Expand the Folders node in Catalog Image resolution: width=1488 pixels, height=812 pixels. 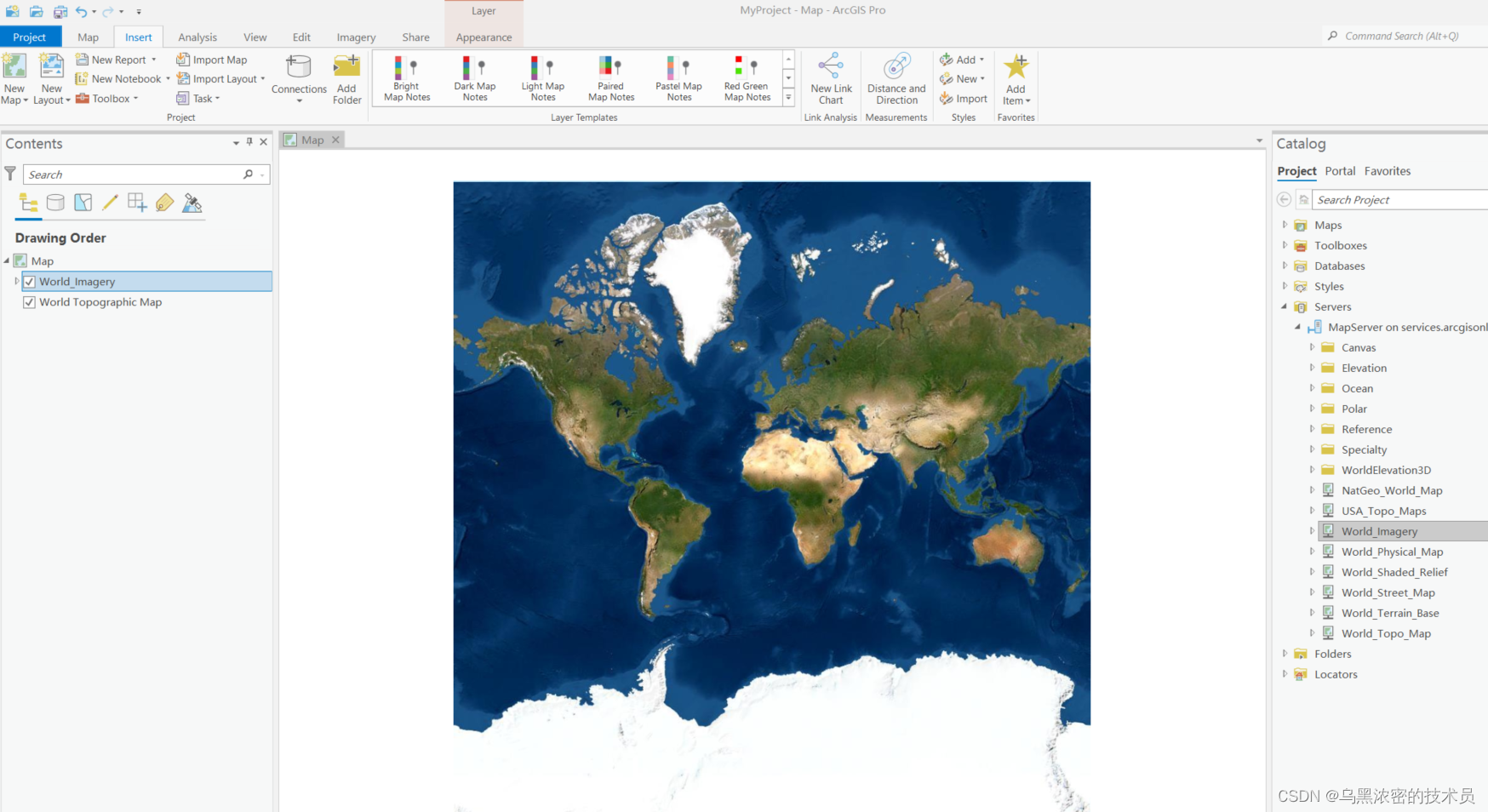[1285, 654]
